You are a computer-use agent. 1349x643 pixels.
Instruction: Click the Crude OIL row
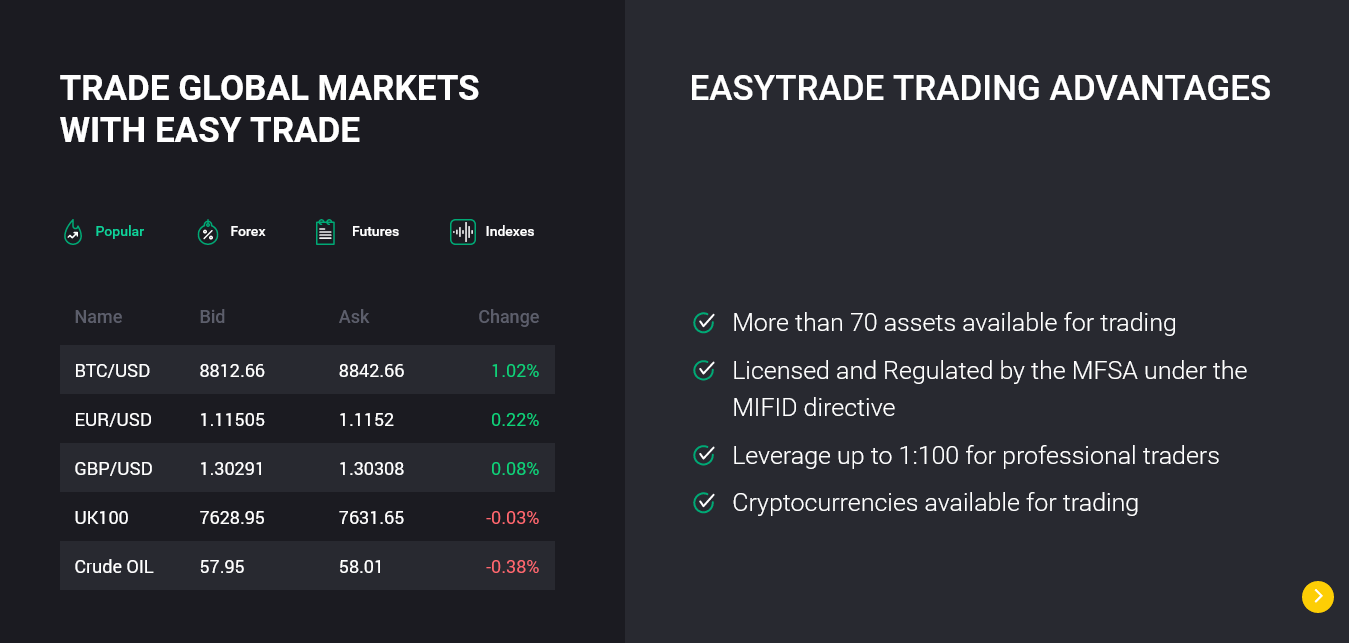coord(307,567)
